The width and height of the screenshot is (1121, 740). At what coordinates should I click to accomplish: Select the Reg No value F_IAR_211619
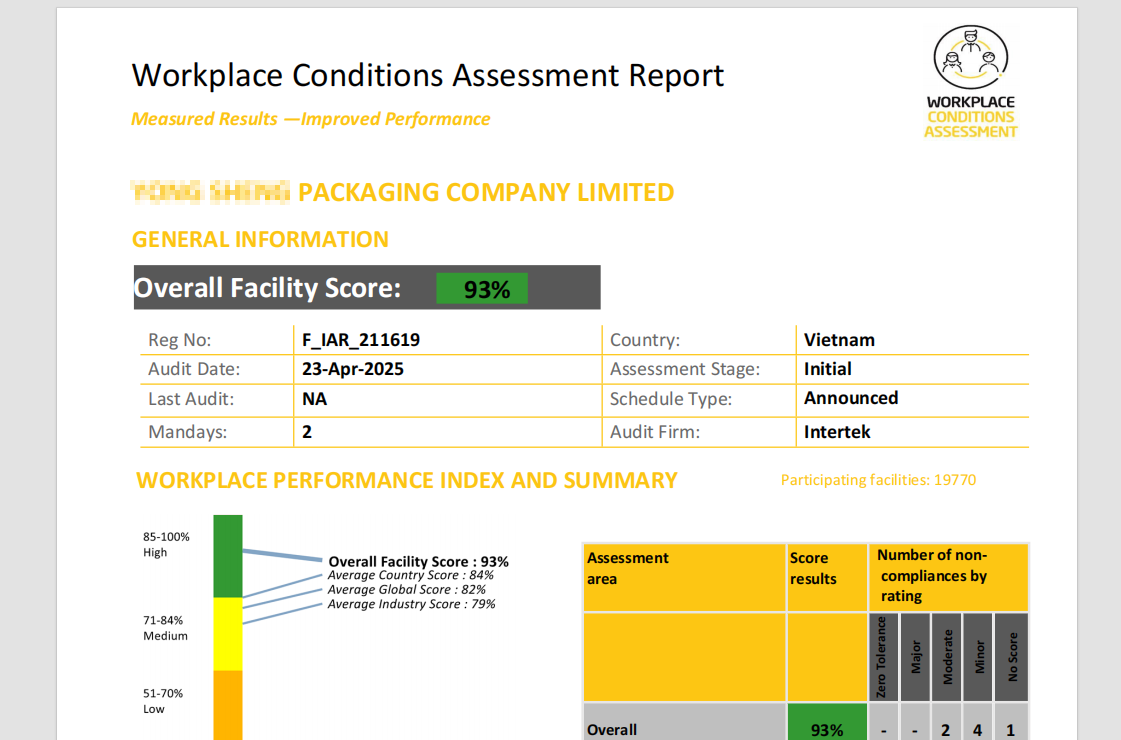tap(361, 340)
